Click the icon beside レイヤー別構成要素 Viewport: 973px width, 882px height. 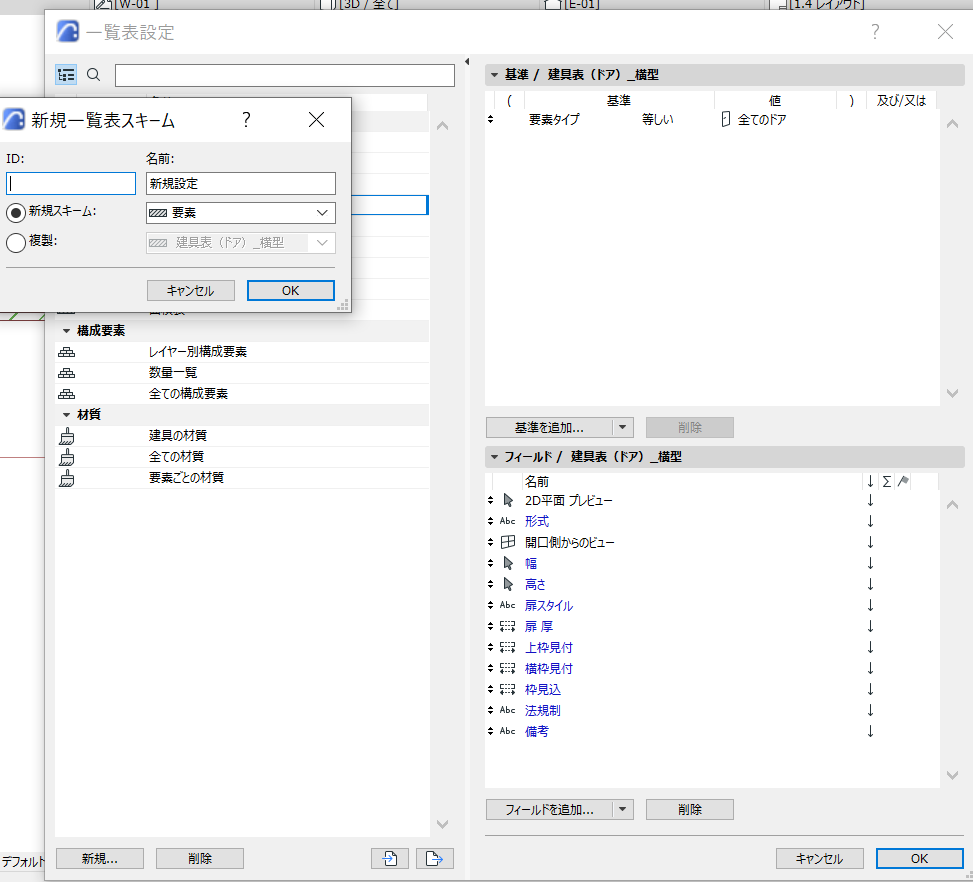pos(66,352)
